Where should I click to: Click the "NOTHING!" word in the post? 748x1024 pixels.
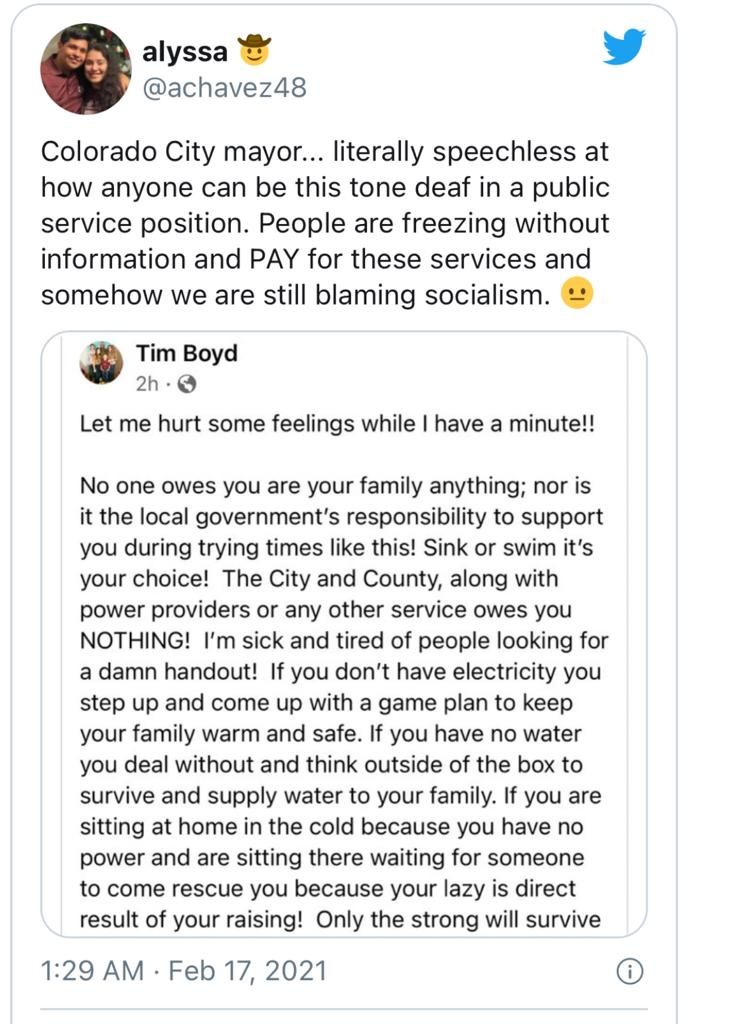[x=135, y=641]
